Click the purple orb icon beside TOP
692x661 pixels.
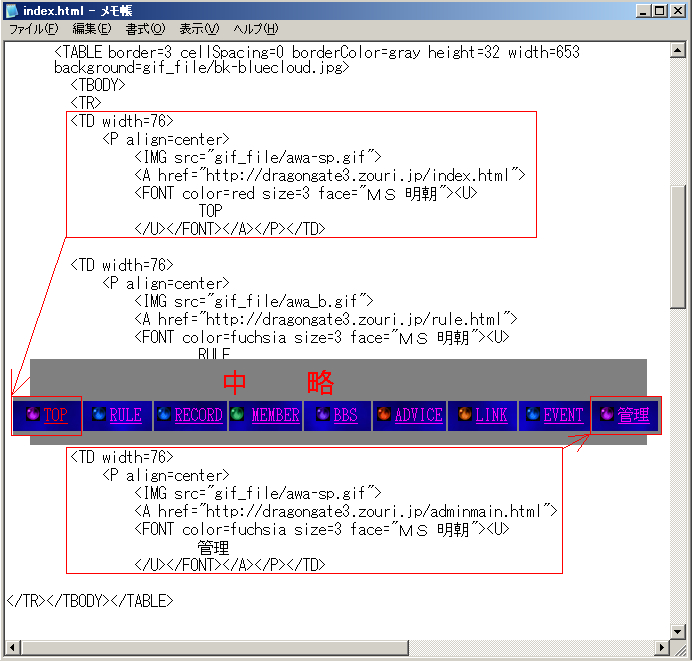(x=33, y=414)
